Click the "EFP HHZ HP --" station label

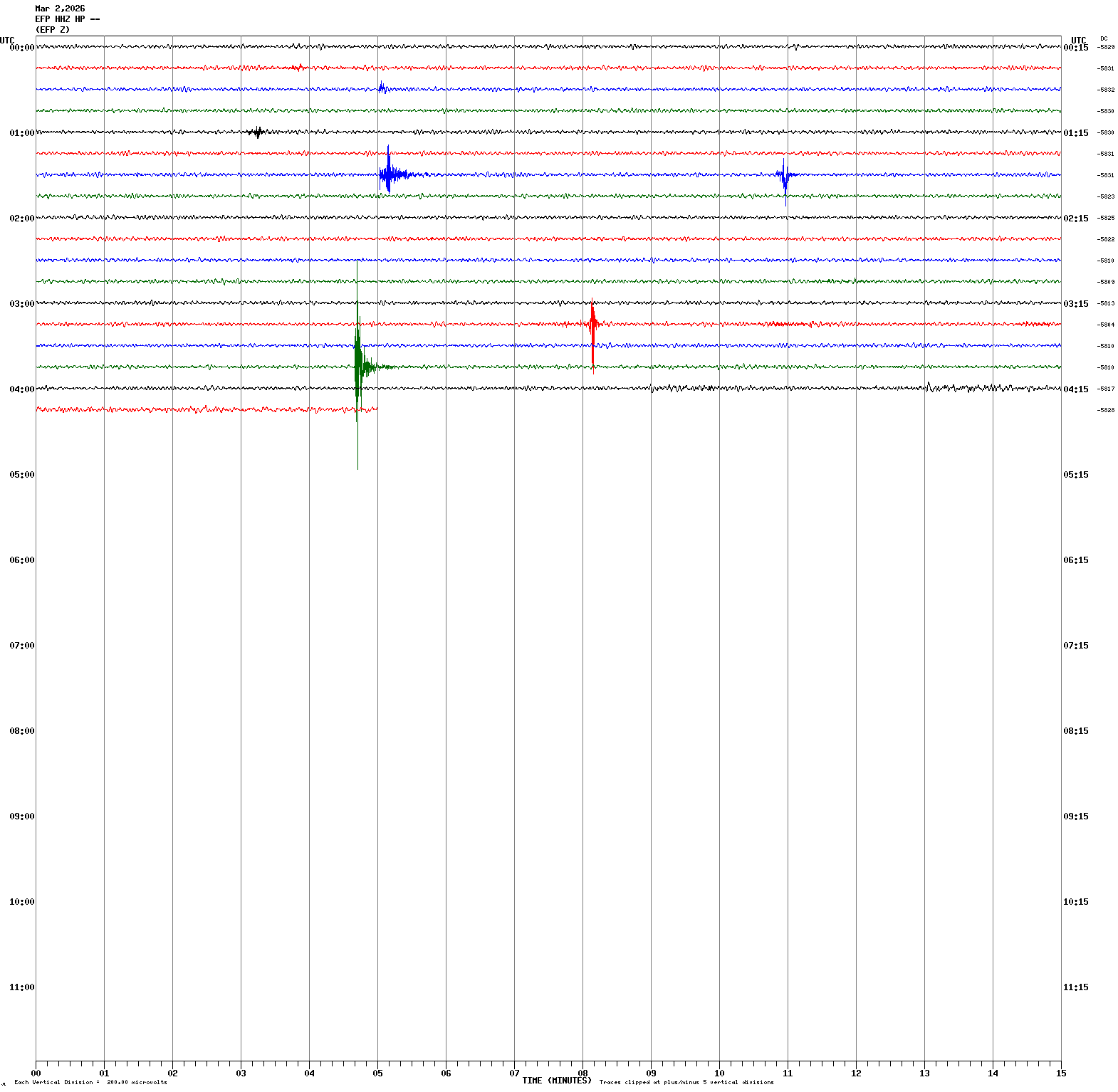click(68, 19)
